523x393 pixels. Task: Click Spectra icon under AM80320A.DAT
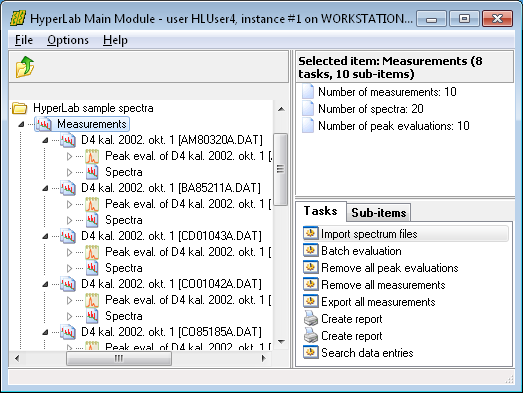[92, 172]
